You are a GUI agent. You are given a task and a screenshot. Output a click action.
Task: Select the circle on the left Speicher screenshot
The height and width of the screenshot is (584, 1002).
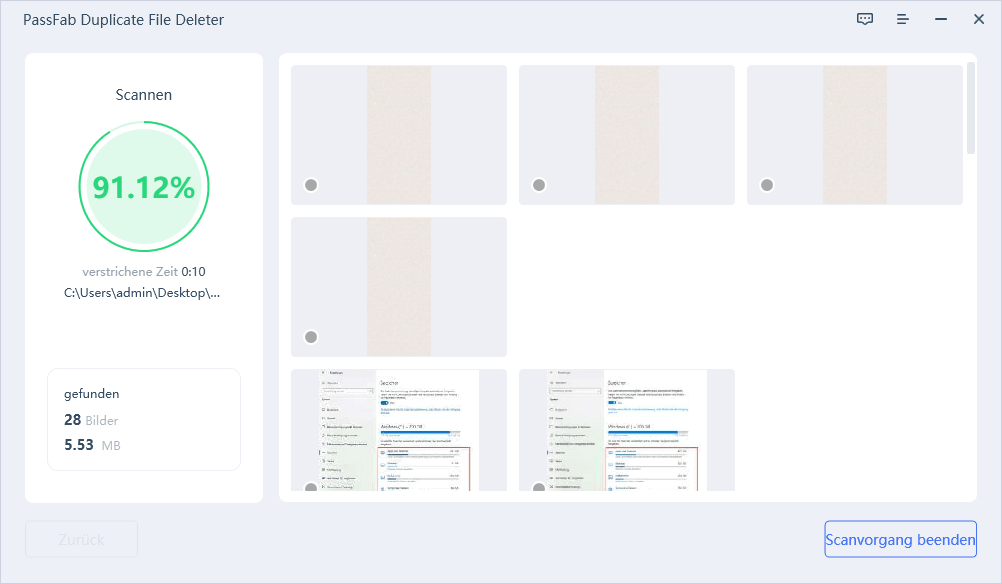[311, 487]
